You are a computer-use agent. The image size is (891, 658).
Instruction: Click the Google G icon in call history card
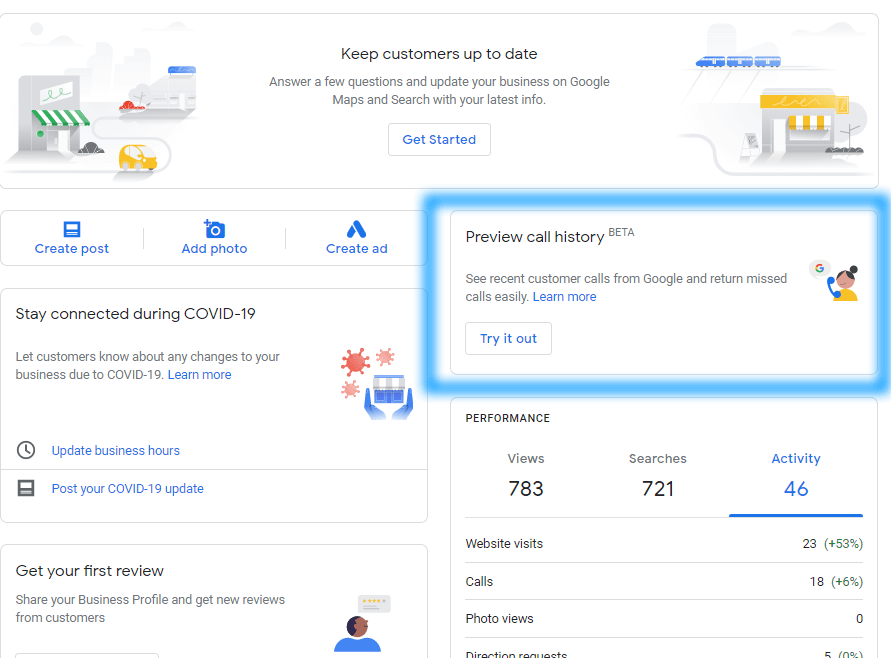[x=819, y=268]
